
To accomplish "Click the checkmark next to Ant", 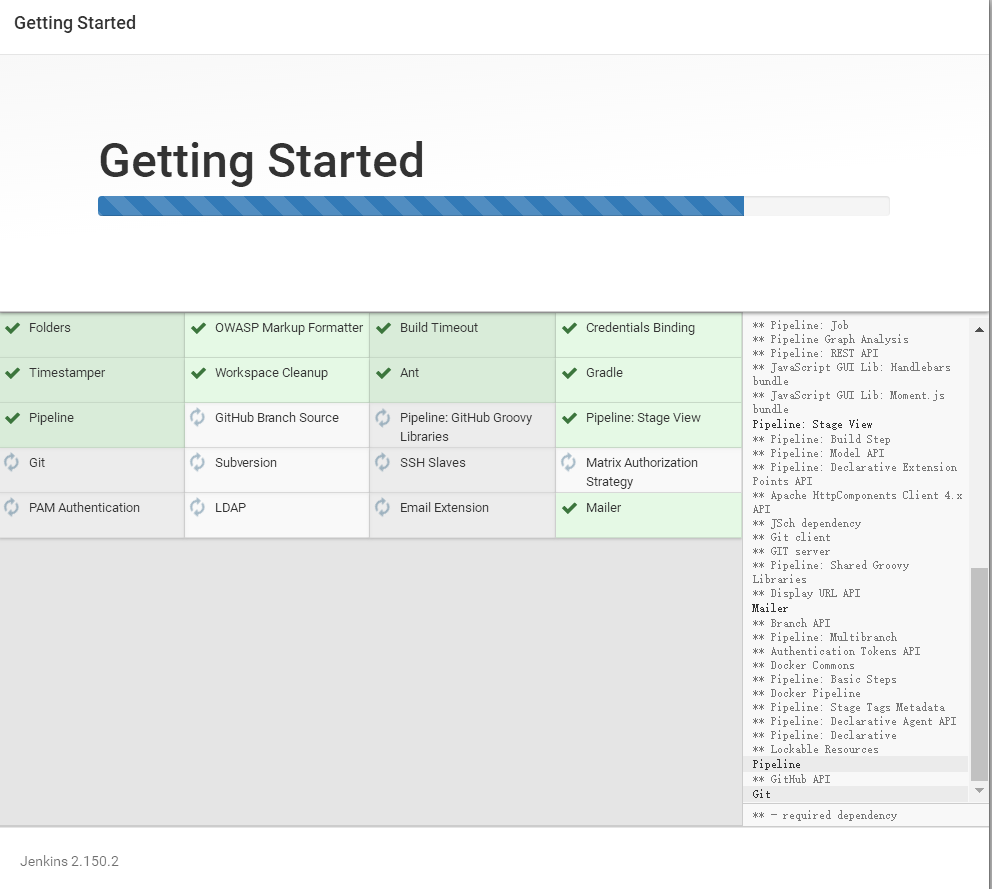I will pos(383,373).
